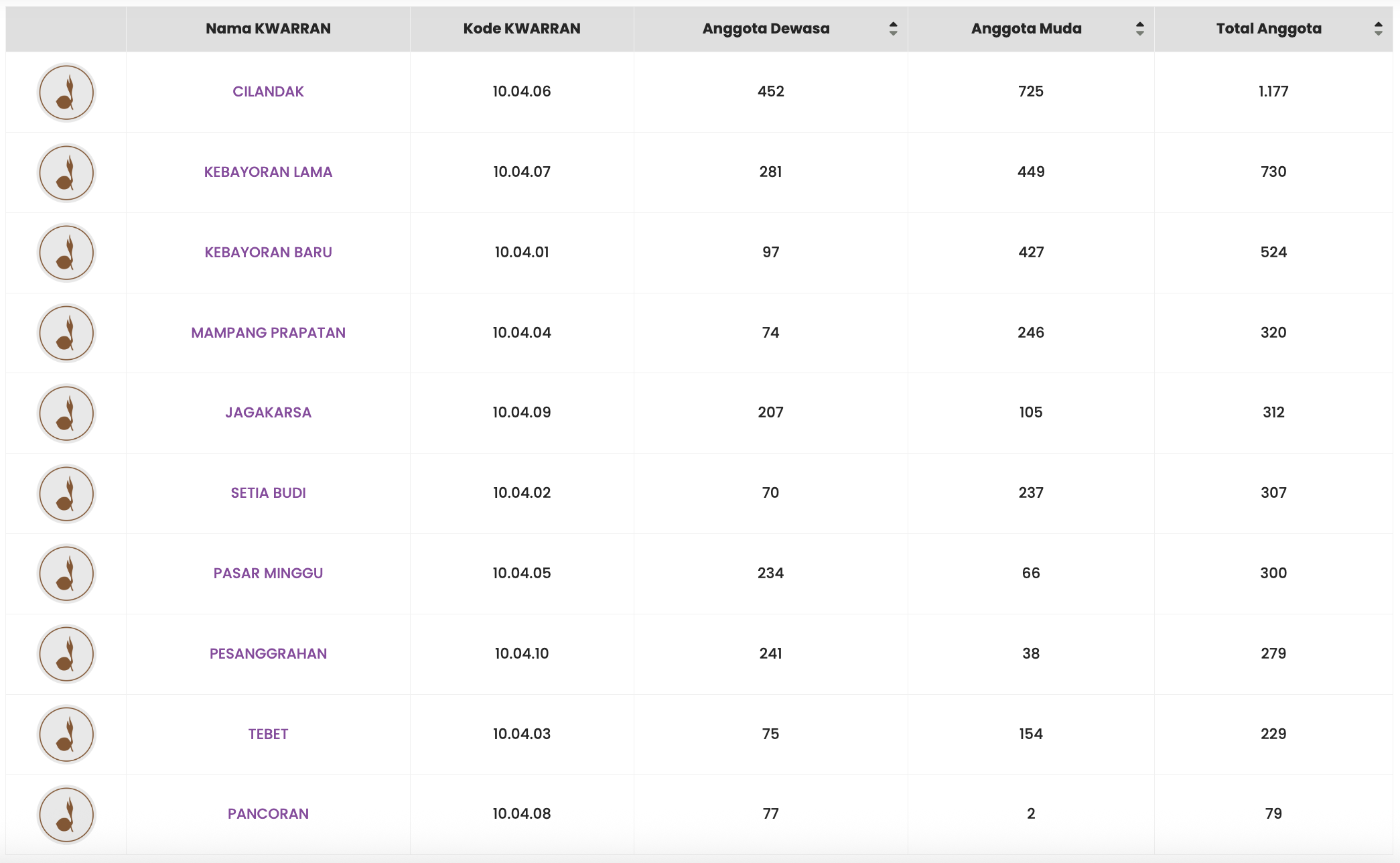Select the code 10.04.05
1400x863 pixels.
click(522, 574)
